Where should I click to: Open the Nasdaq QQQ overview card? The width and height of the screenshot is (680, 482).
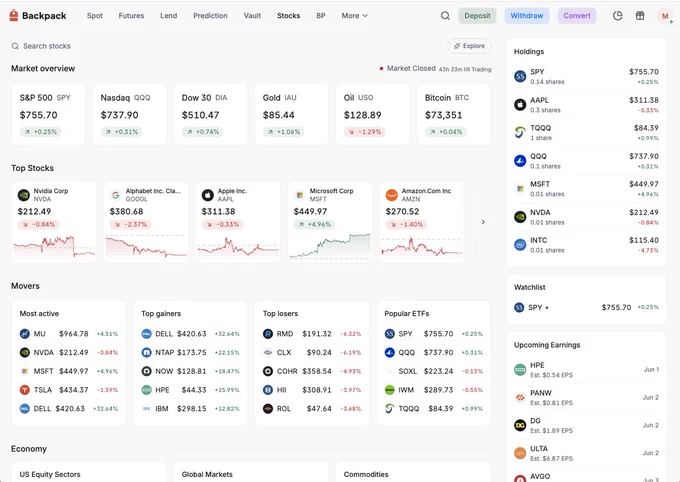point(129,115)
